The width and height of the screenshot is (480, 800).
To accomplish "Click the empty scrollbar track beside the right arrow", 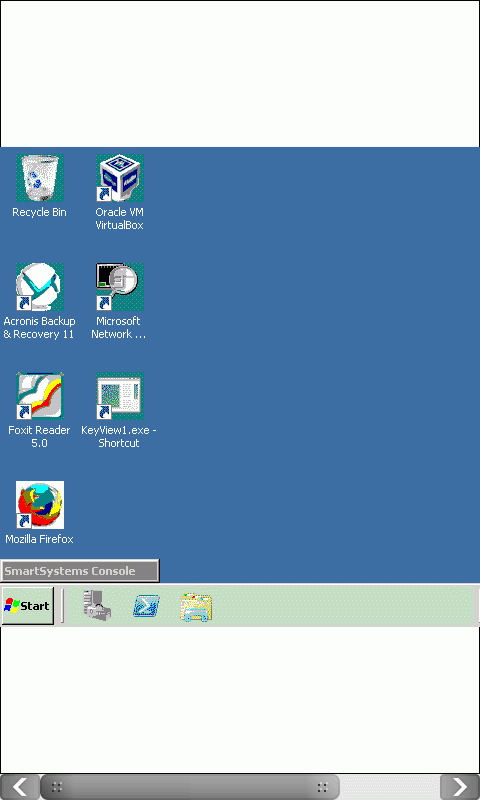I will tap(390, 787).
